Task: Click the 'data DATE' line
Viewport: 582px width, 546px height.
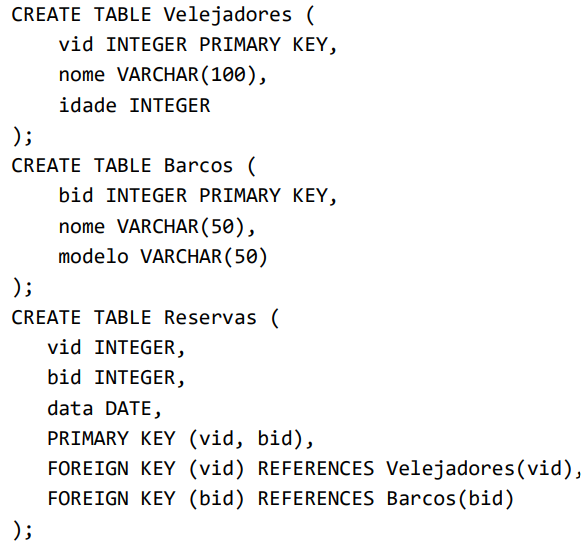Action: coord(104,409)
